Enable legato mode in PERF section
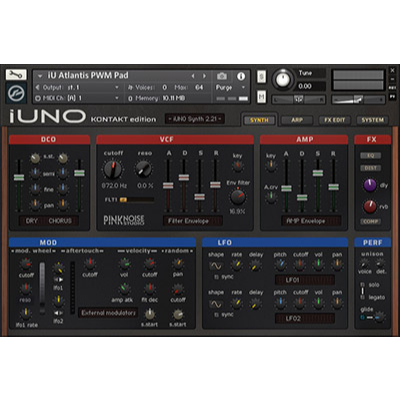The height and width of the screenshot is (400, 400). point(362,297)
